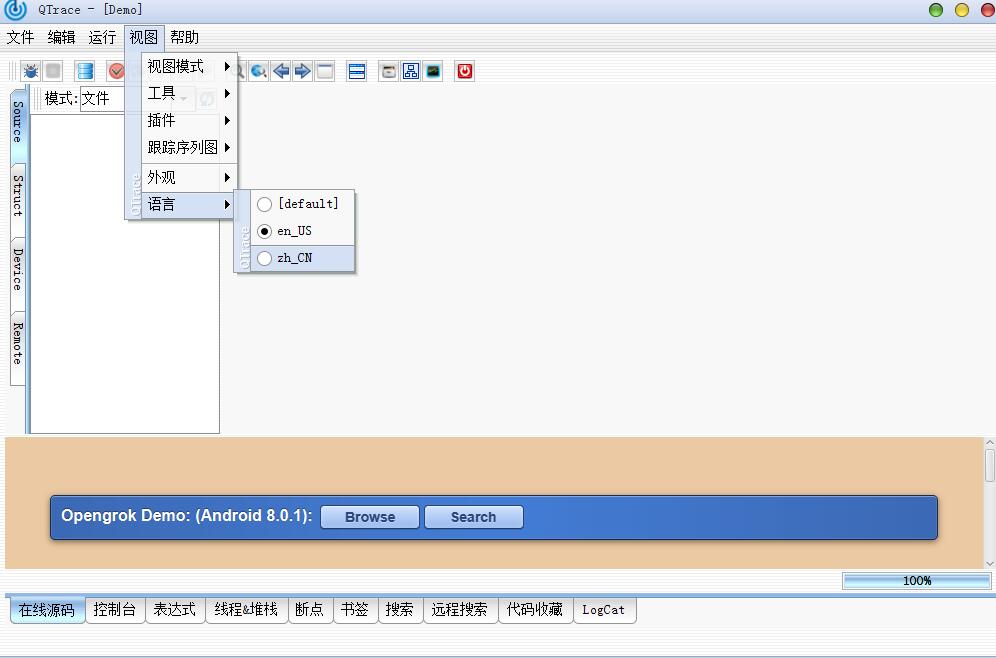
Task: Select the zh_CN language option
Action: pyautogui.click(x=295, y=258)
